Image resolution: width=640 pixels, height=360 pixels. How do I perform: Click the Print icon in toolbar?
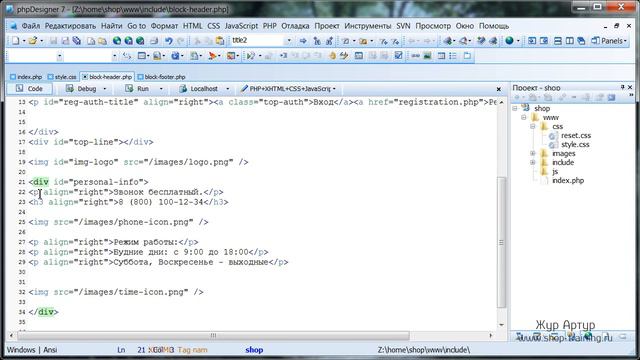coord(154,41)
